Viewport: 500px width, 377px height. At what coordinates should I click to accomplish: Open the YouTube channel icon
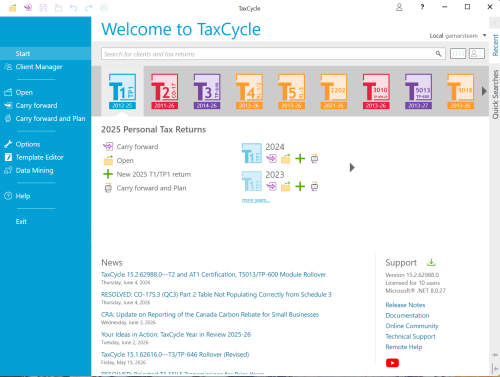392,363
